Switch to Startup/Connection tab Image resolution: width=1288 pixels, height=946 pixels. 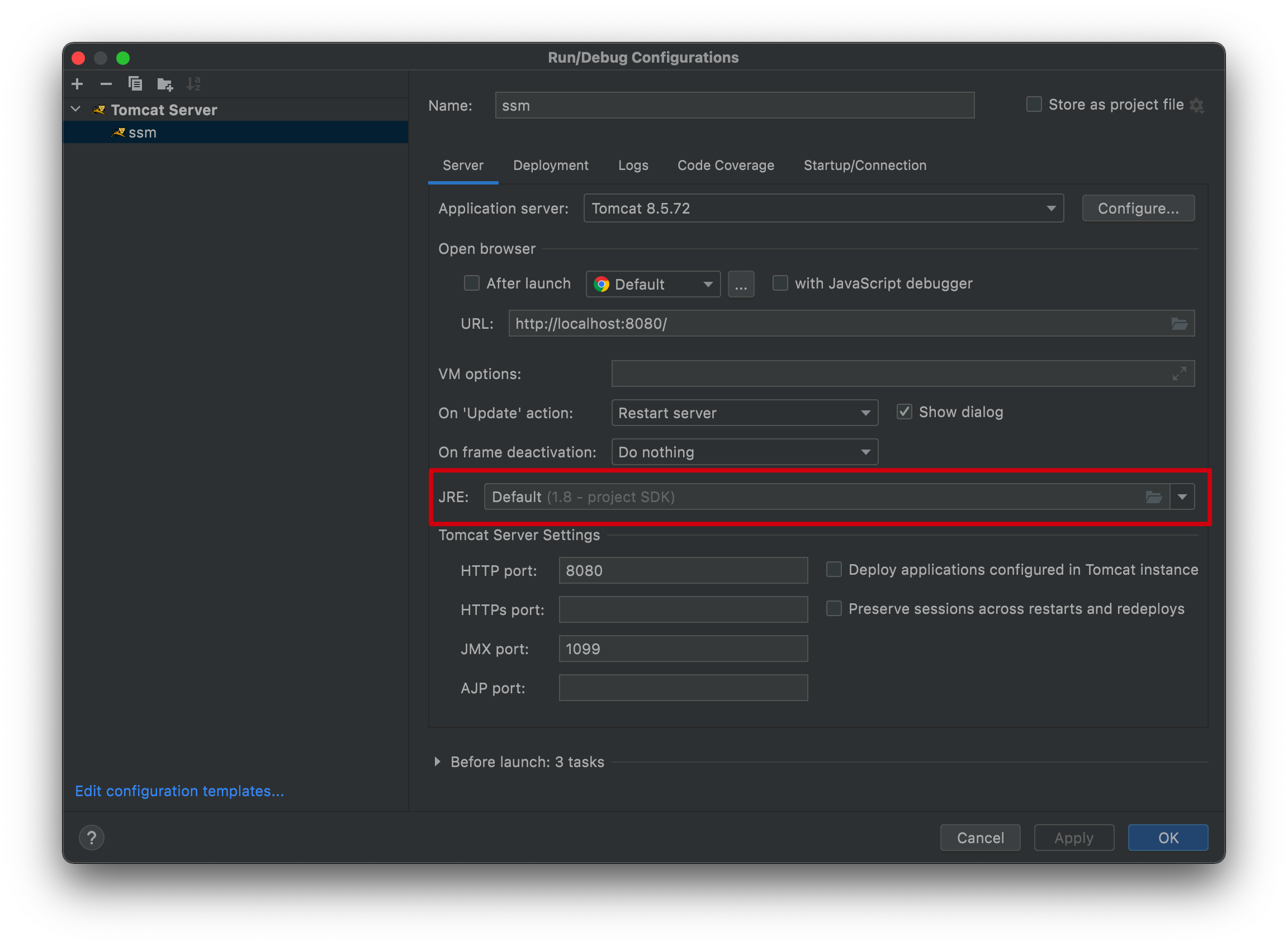[x=864, y=165]
